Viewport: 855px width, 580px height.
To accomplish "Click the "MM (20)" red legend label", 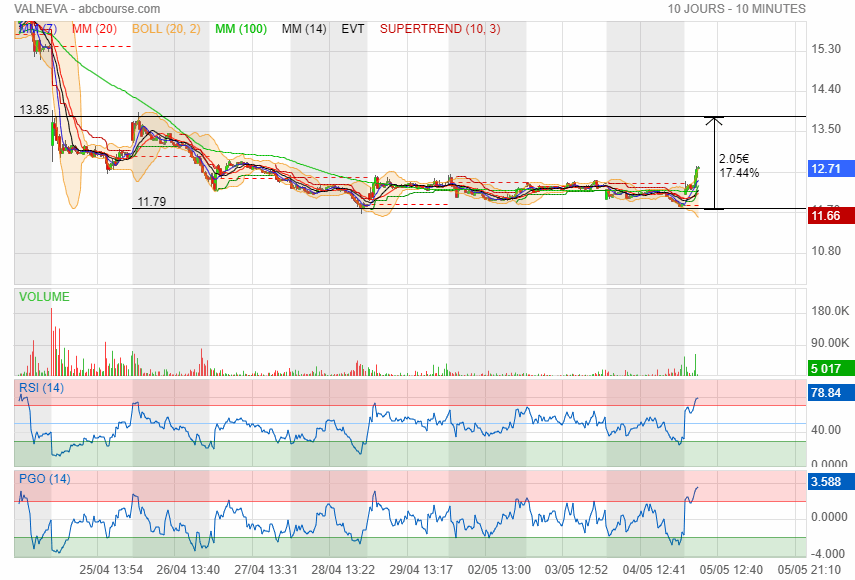I will 94,29.
